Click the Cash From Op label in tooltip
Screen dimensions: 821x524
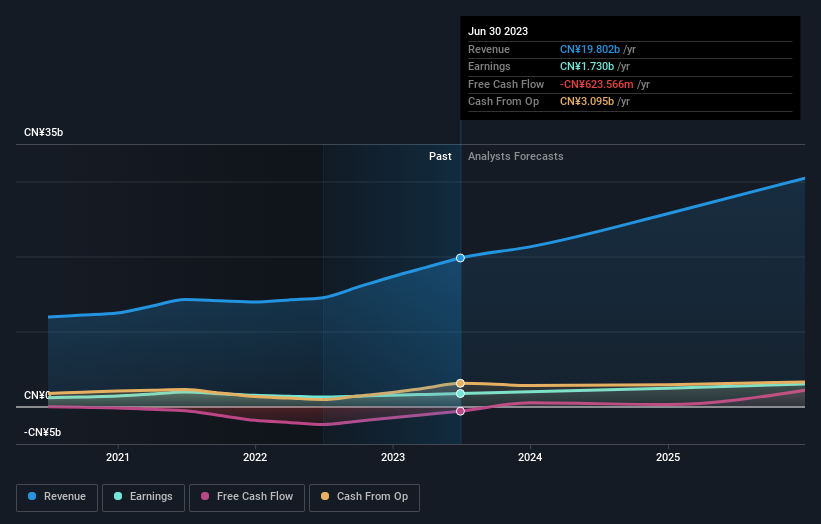(x=503, y=102)
